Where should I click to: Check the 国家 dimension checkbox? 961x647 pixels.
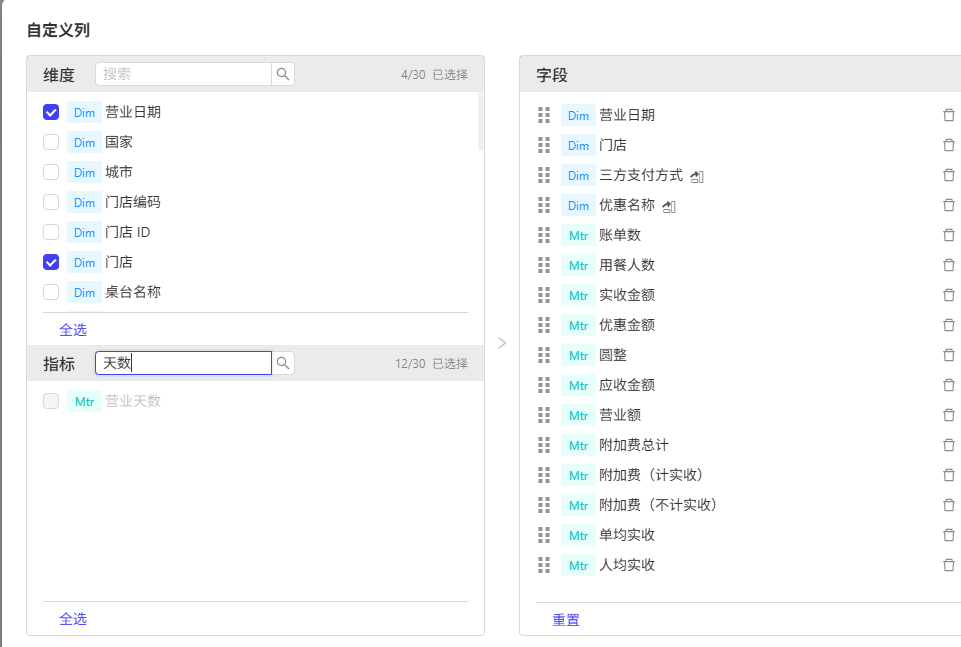(51, 142)
